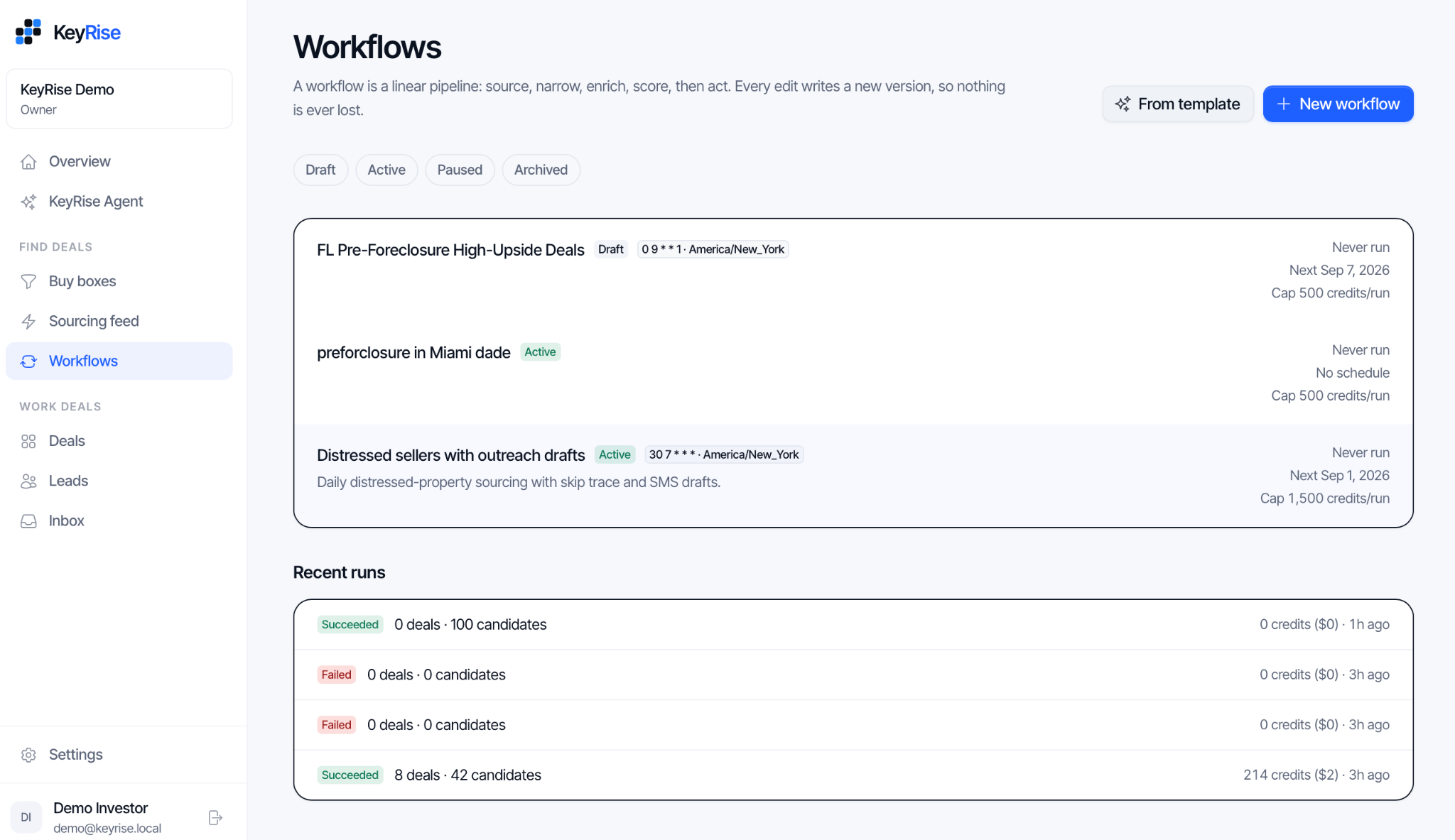
Task: Create a workflow with New workflow button
Action: pyautogui.click(x=1338, y=104)
